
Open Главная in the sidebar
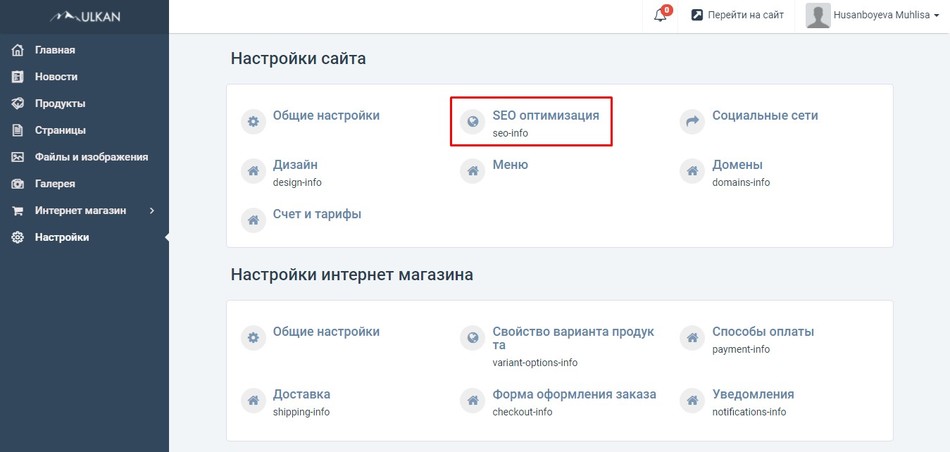[55, 50]
